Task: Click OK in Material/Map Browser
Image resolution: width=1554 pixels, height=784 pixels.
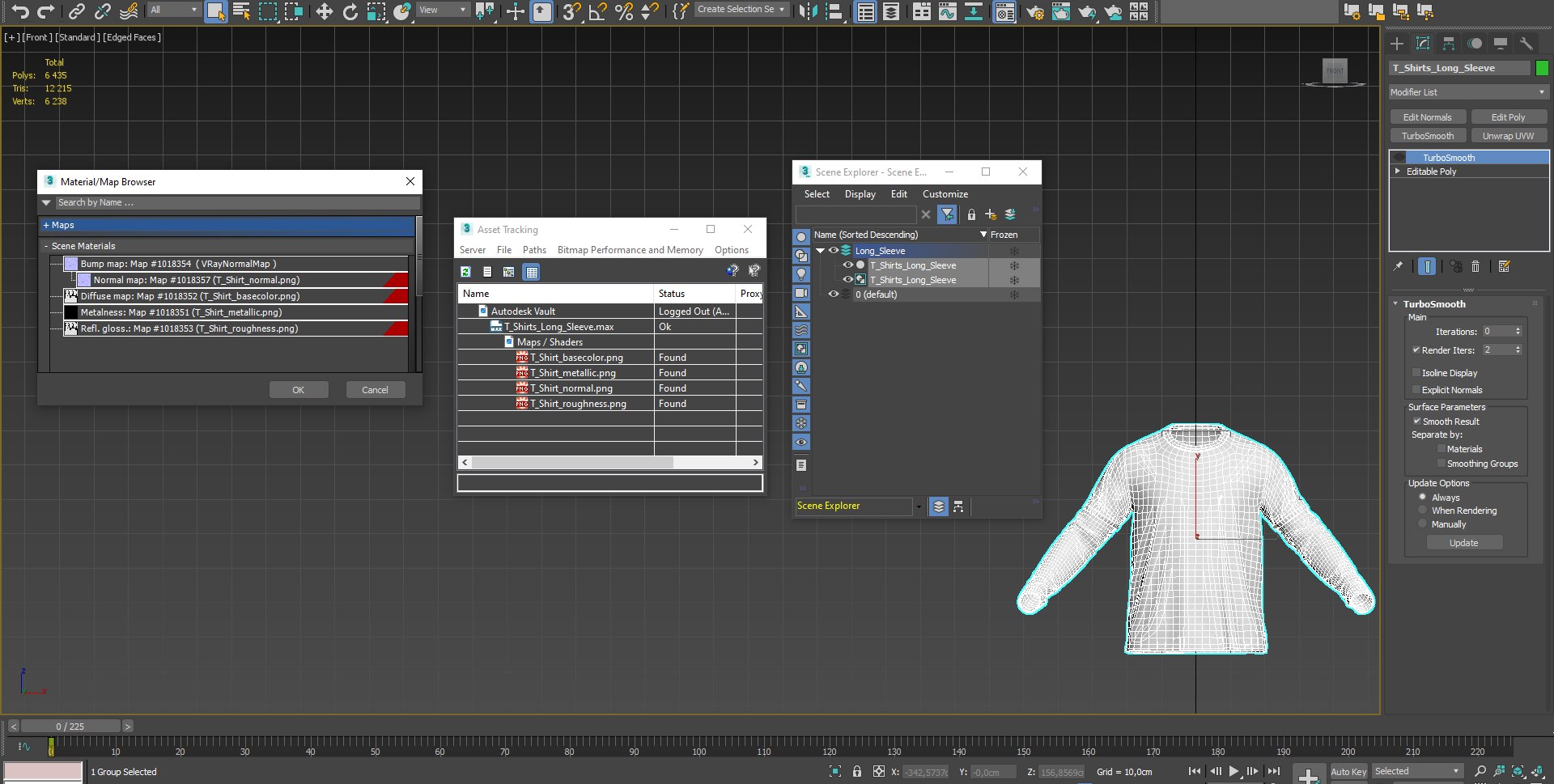Action: [299, 390]
